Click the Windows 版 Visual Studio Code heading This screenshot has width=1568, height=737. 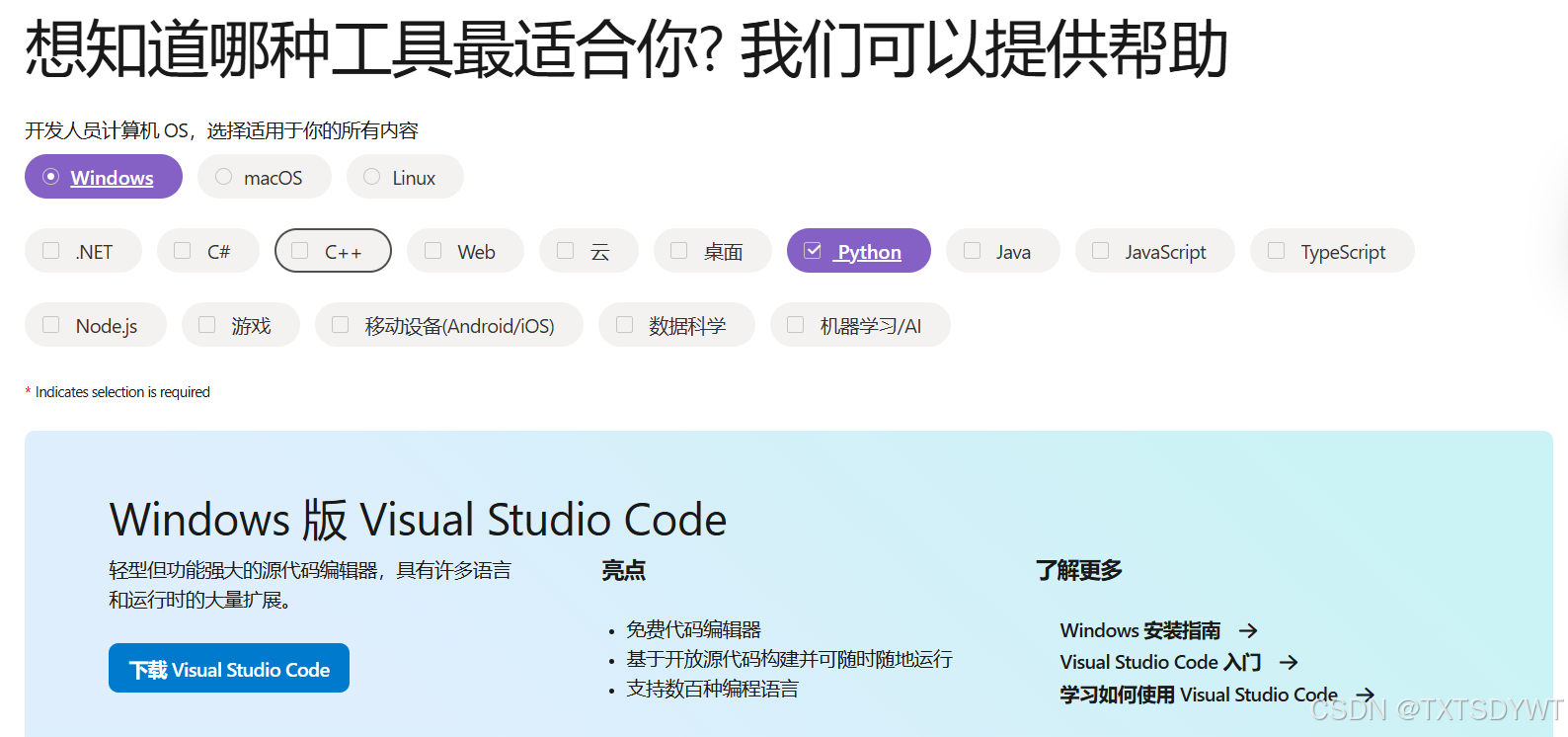pyautogui.click(x=418, y=520)
